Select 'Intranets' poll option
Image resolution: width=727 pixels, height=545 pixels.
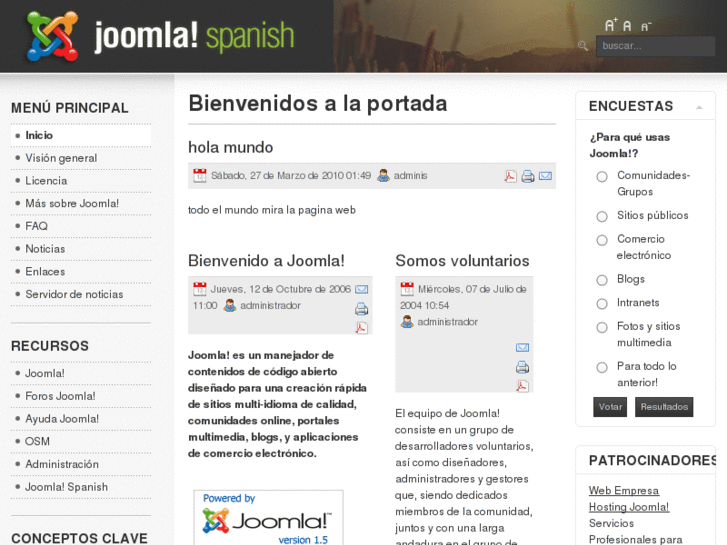(x=602, y=304)
